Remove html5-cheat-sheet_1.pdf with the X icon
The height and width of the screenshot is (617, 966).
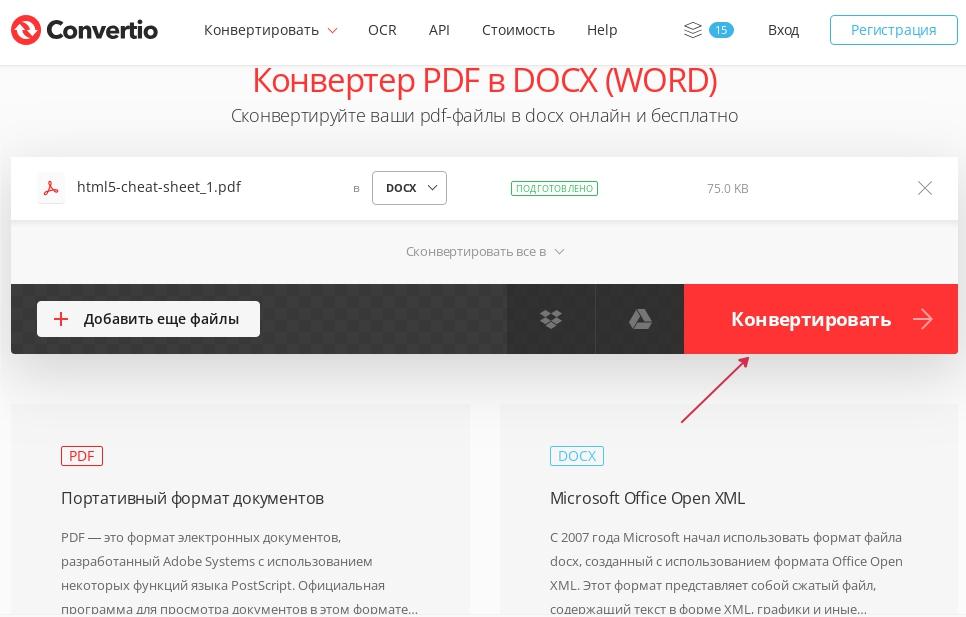click(x=925, y=188)
